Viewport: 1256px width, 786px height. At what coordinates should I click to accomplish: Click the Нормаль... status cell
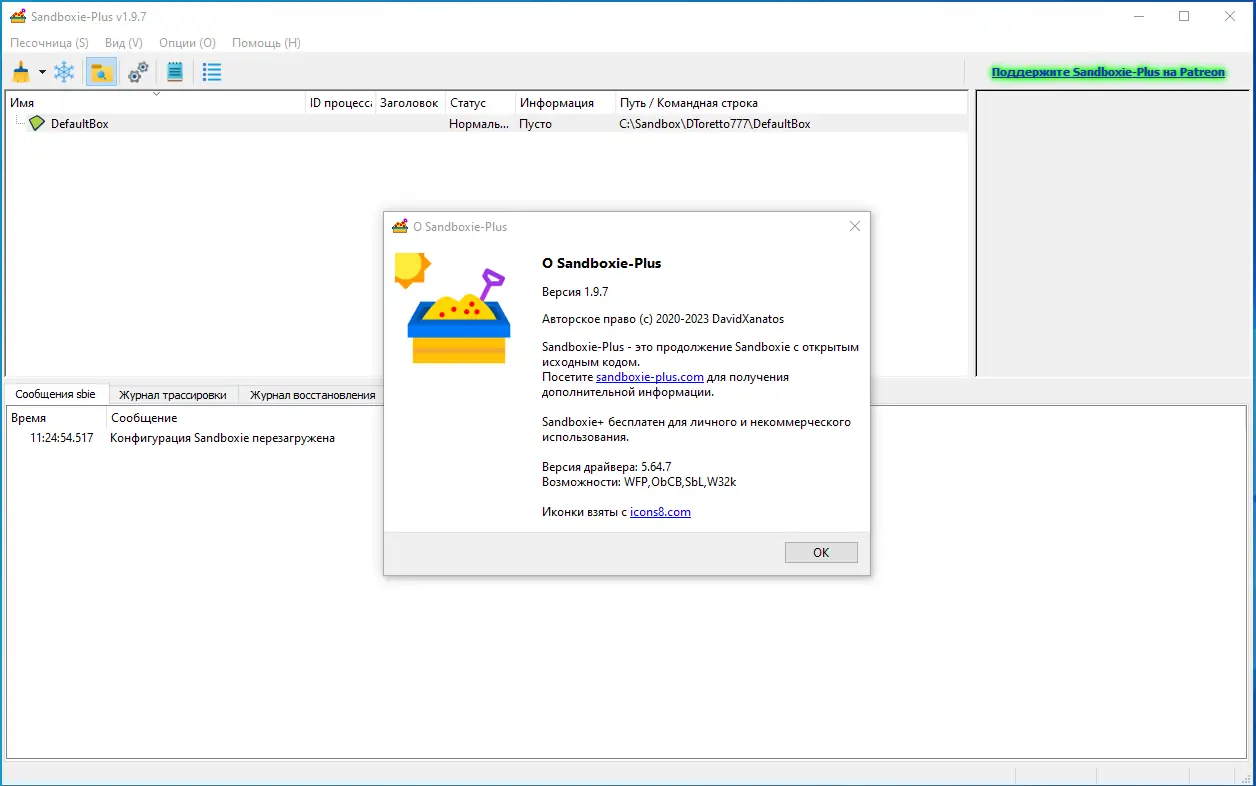click(x=479, y=124)
